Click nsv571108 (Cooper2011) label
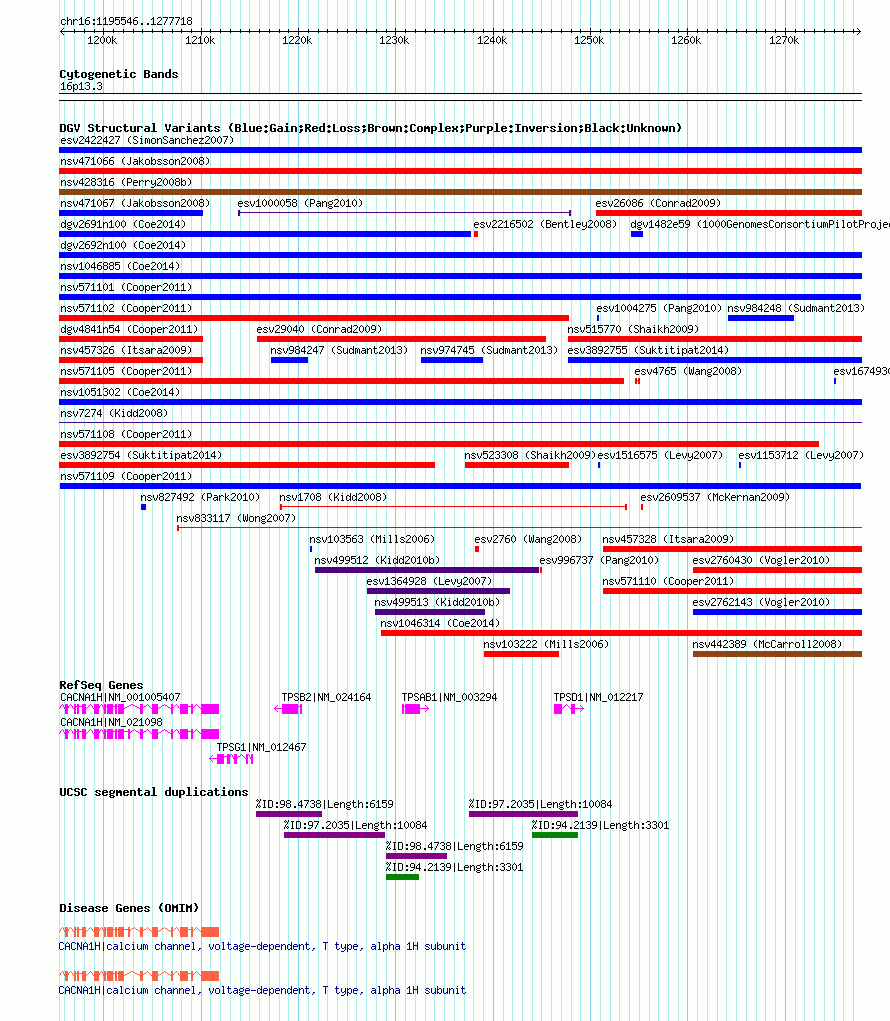 click(x=126, y=434)
